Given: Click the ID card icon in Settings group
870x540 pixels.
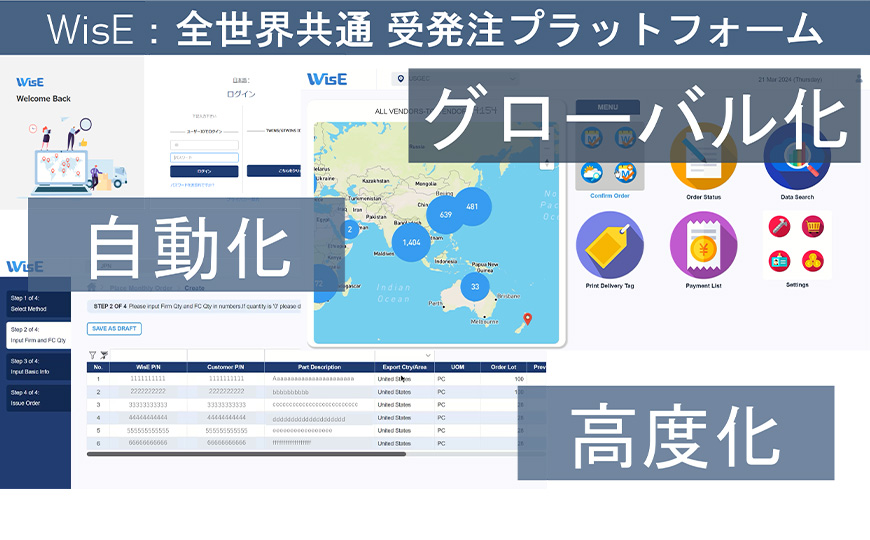Looking at the screenshot, I should click(780, 261).
